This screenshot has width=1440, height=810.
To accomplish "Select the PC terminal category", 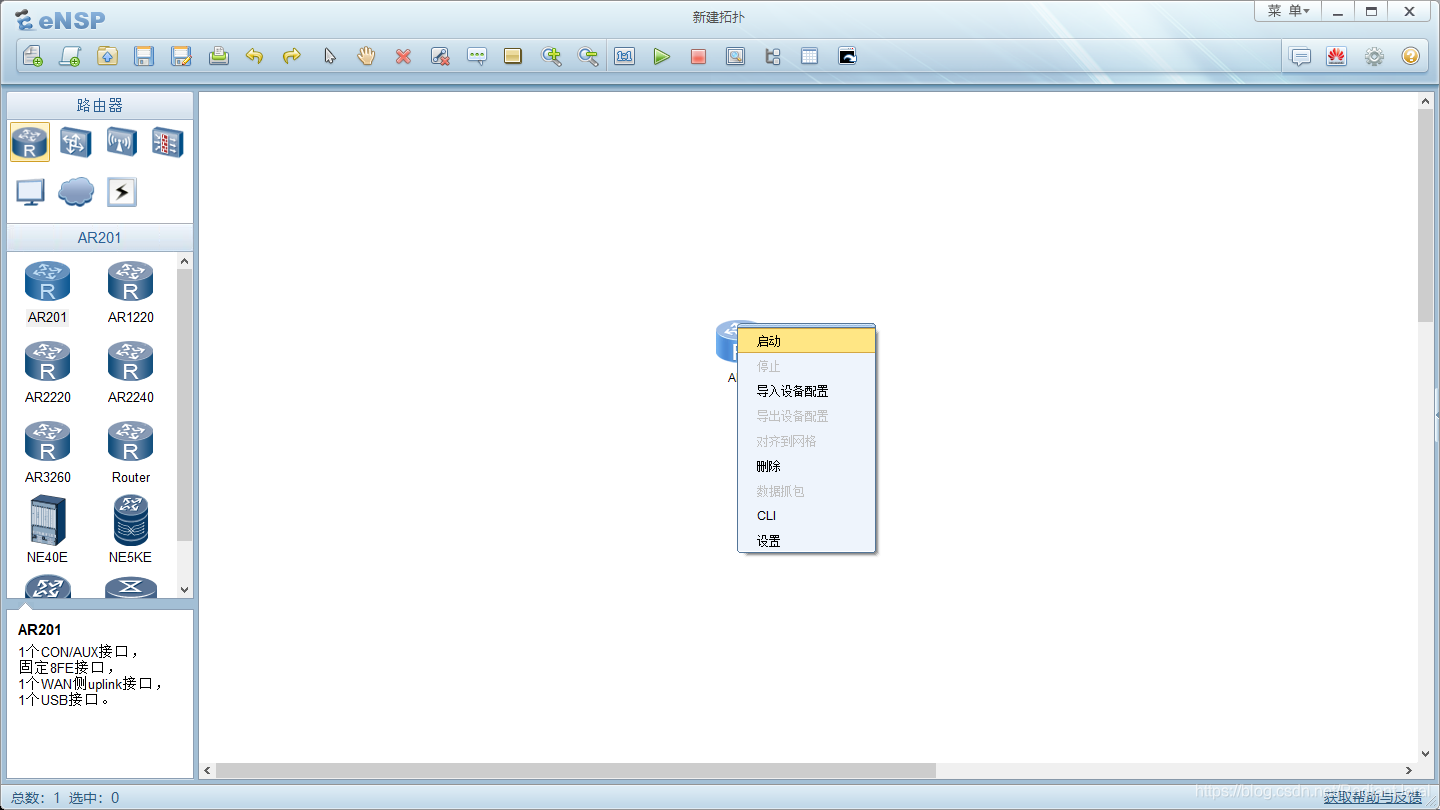I will point(30,191).
